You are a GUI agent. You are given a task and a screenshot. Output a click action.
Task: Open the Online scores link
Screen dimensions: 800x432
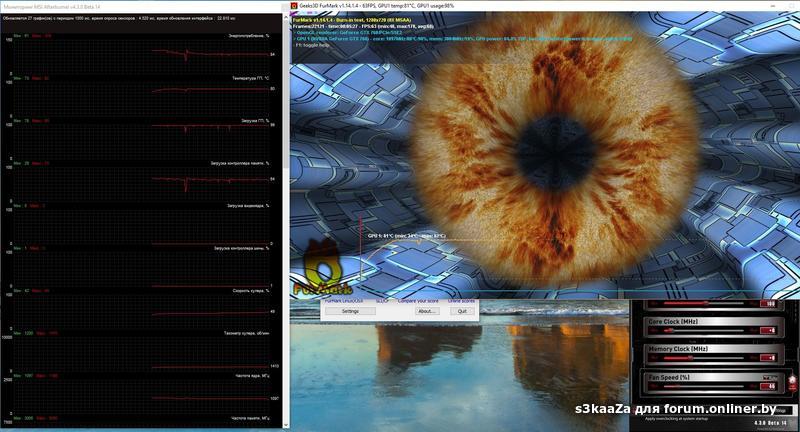click(461, 301)
